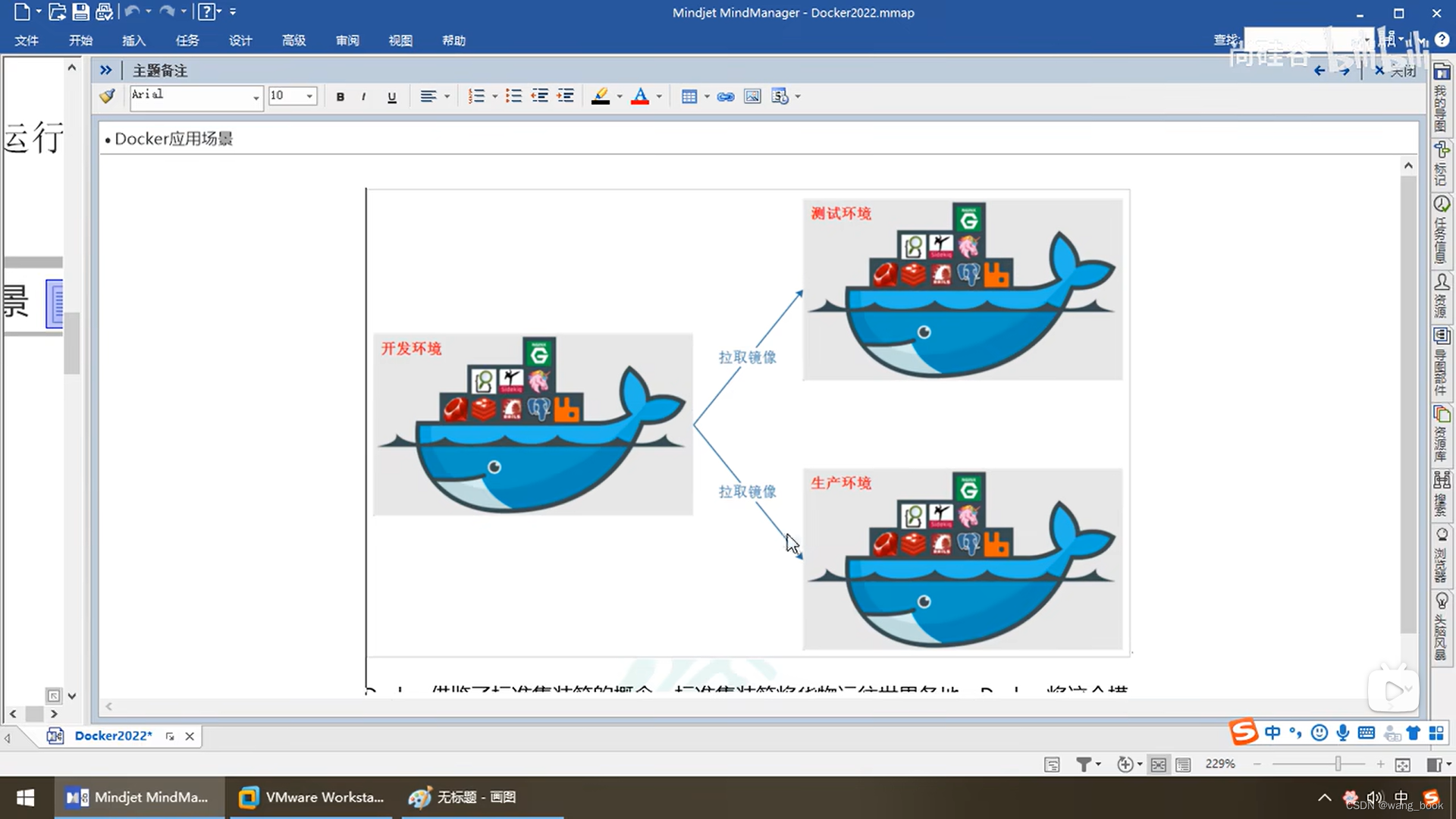Click the insert table icon
The image size is (1456, 819).
(689, 96)
